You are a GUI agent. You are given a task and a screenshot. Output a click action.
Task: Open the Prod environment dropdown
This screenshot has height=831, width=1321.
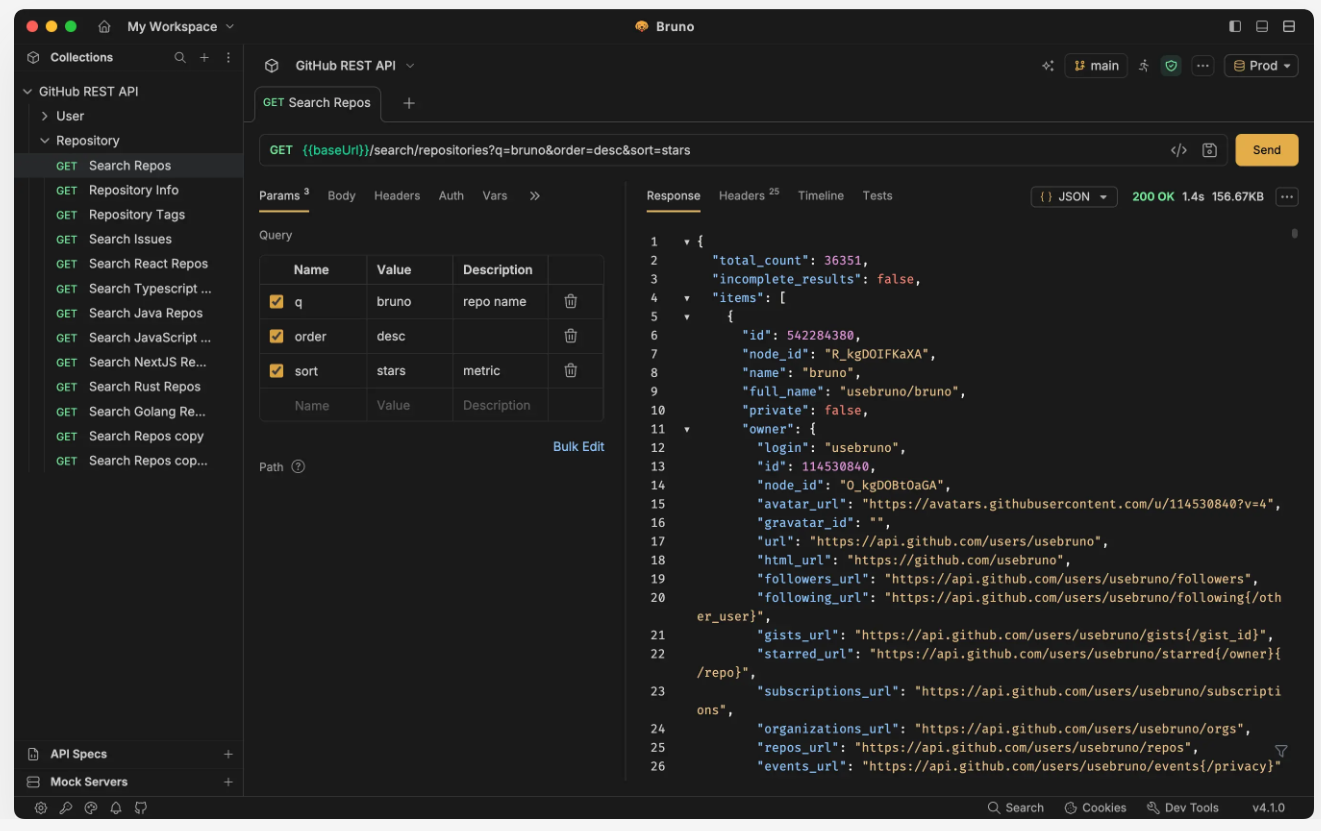point(1261,66)
